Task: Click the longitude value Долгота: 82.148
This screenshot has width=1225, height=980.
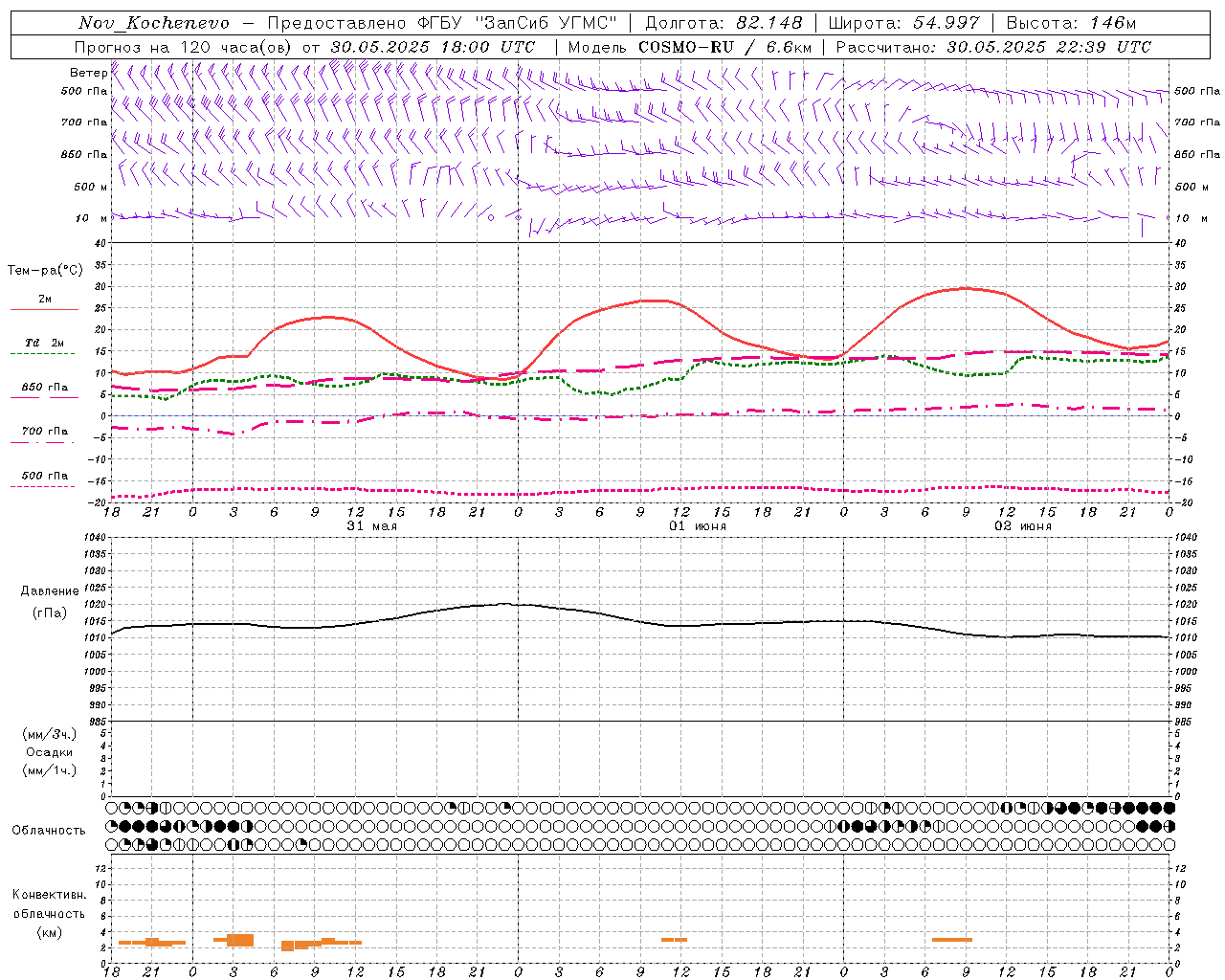Action: [x=724, y=23]
